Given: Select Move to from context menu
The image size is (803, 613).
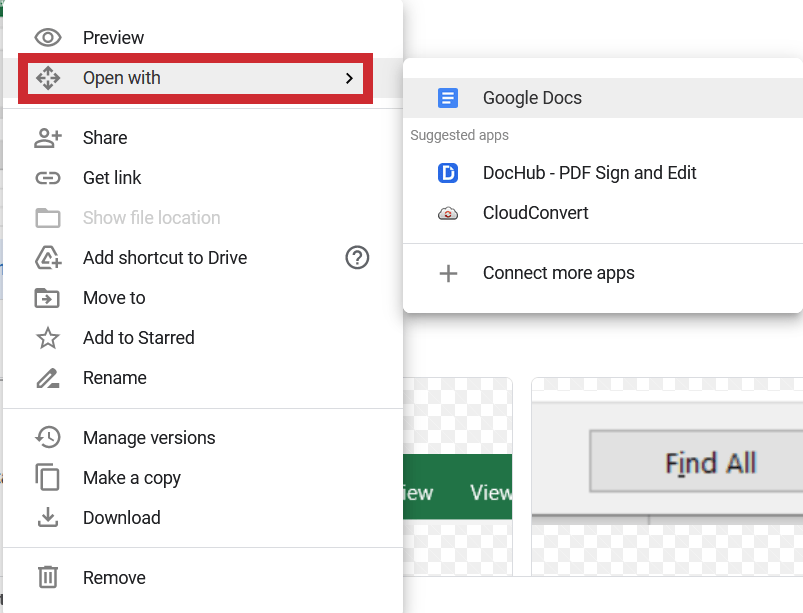Looking at the screenshot, I should 114,298.
